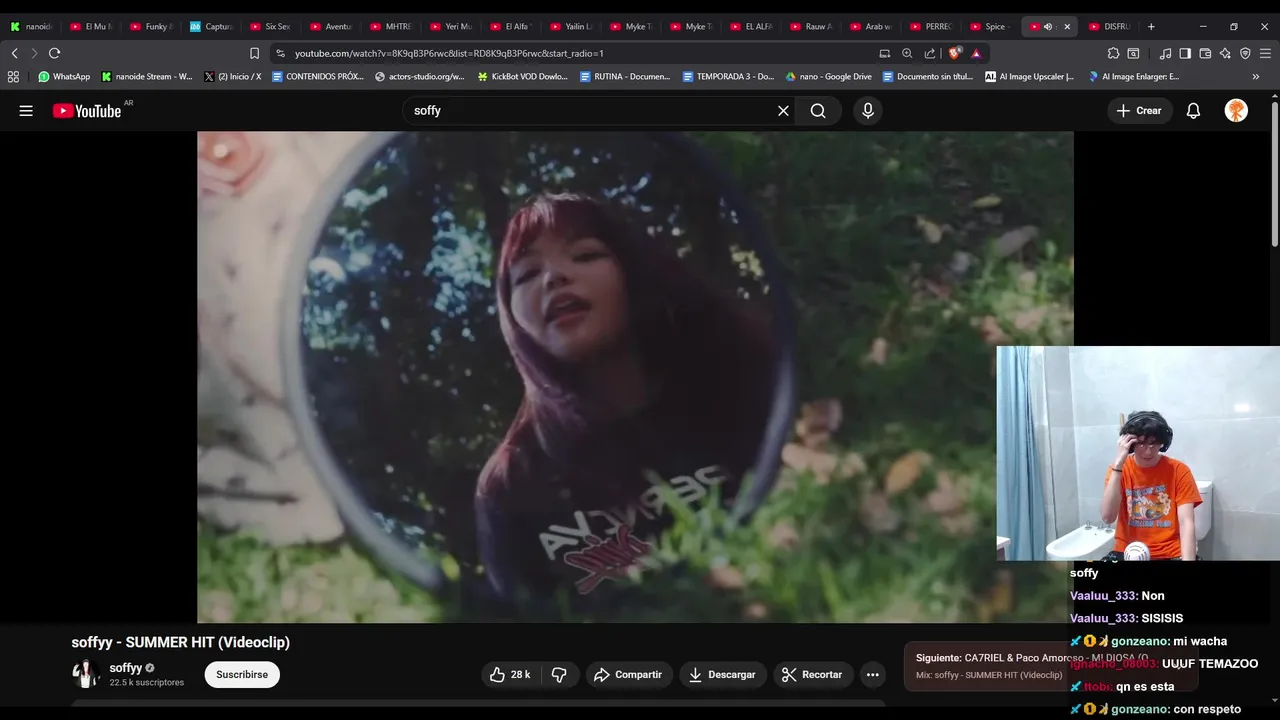Switch to the Rauw A tab

click(x=810, y=27)
